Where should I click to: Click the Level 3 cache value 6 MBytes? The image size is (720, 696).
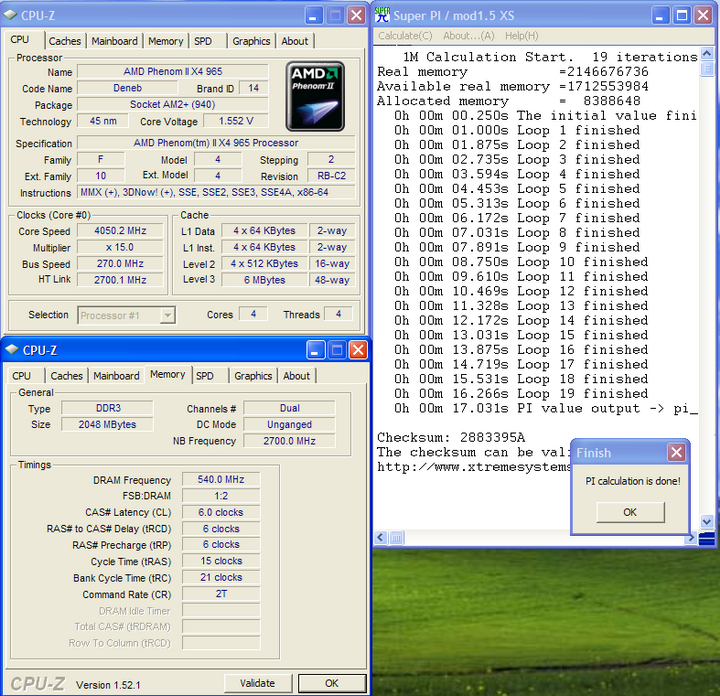(x=264, y=280)
